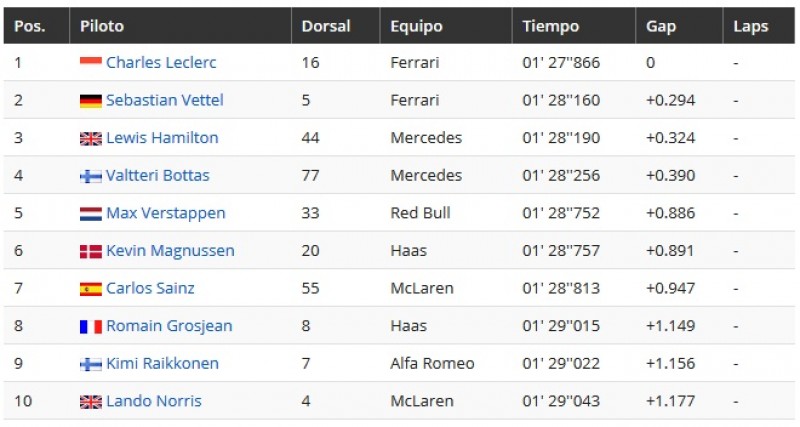The width and height of the screenshot is (800, 427).
Task: Click the French flag beside Romain Grosjean
Action: pyautogui.click(x=91, y=326)
